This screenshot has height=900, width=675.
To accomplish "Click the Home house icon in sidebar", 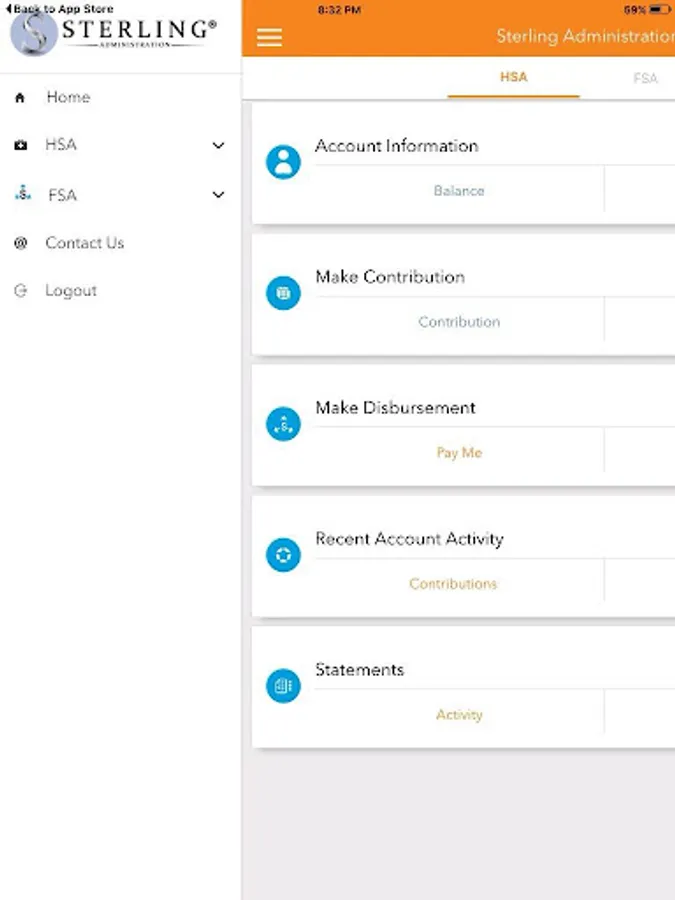I will pos(20,98).
